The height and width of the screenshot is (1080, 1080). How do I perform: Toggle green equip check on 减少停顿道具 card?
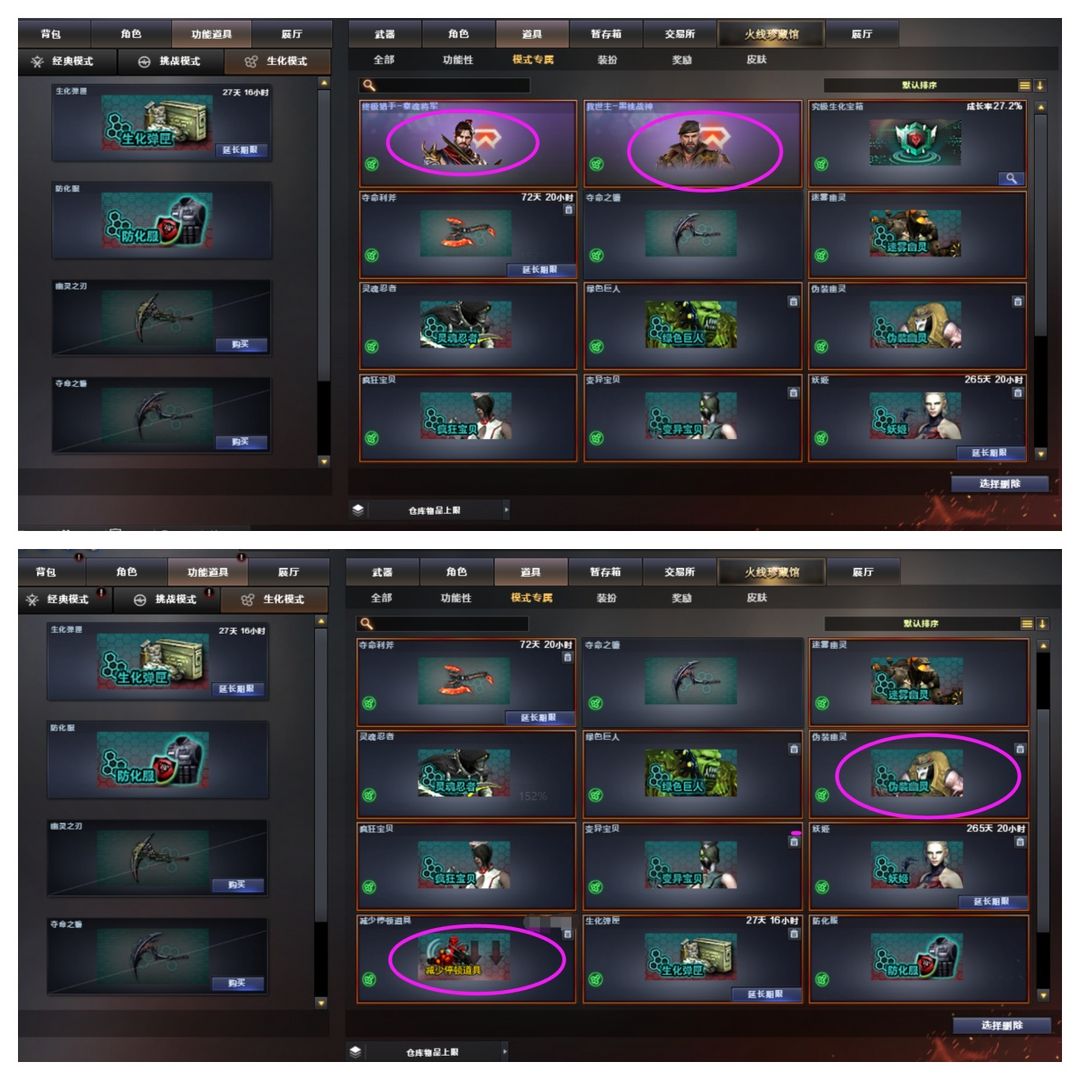click(x=369, y=979)
